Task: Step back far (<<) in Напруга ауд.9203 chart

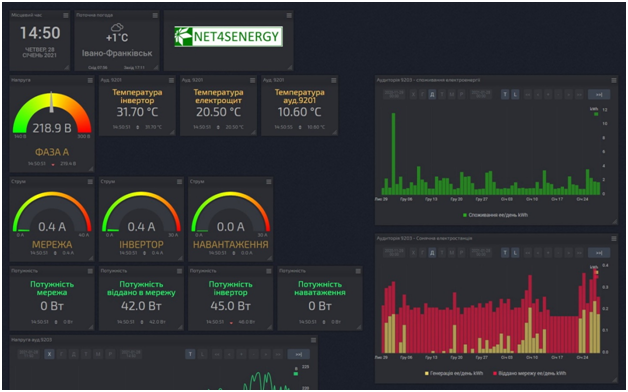Action: pyautogui.click(x=217, y=354)
